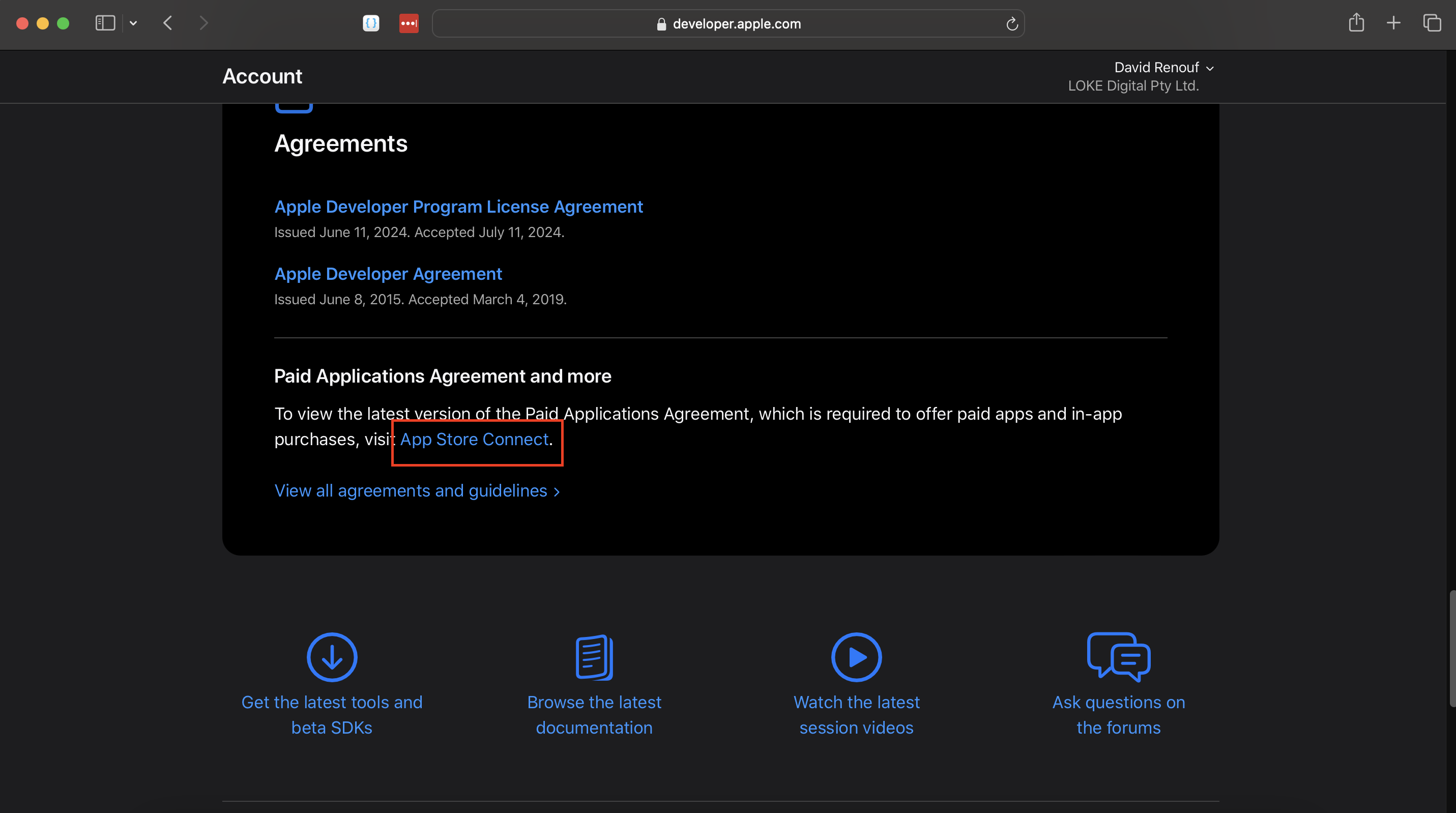Click the developer.apple.com address bar
Screen dimensions: 1456x813
(x=728, y=24)
